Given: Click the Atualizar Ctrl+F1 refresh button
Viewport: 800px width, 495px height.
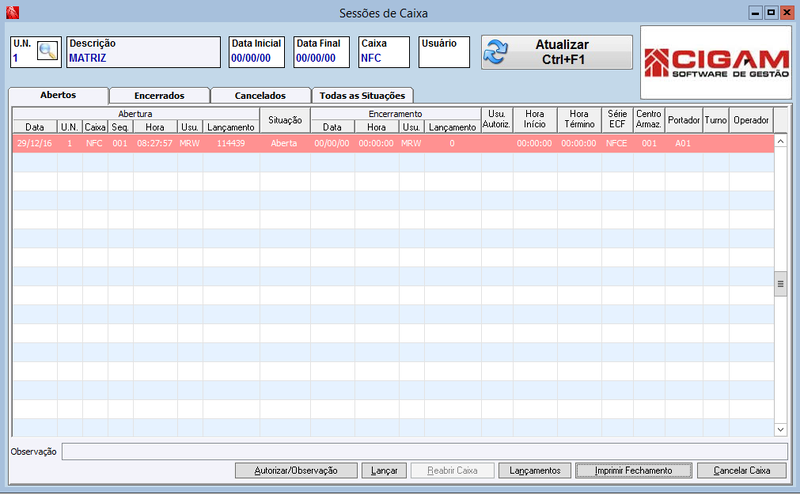Looking at the screenshot, I should coord(557,52).
